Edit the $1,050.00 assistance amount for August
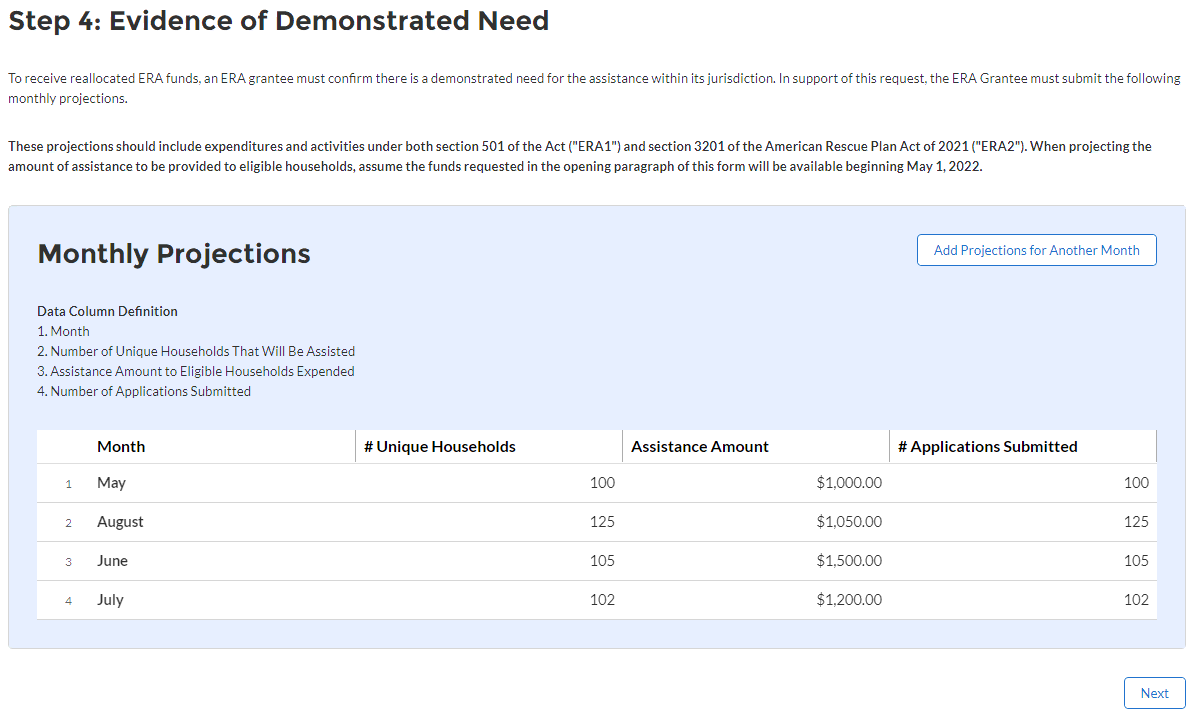This screenshot has height=719, width=1195. pos(848,522)
